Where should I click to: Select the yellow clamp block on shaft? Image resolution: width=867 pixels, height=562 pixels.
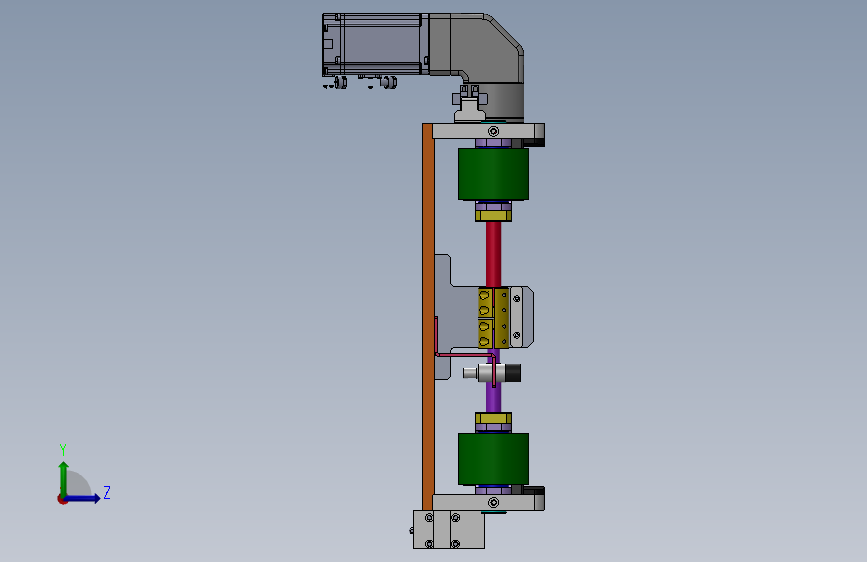click(493, 318)
